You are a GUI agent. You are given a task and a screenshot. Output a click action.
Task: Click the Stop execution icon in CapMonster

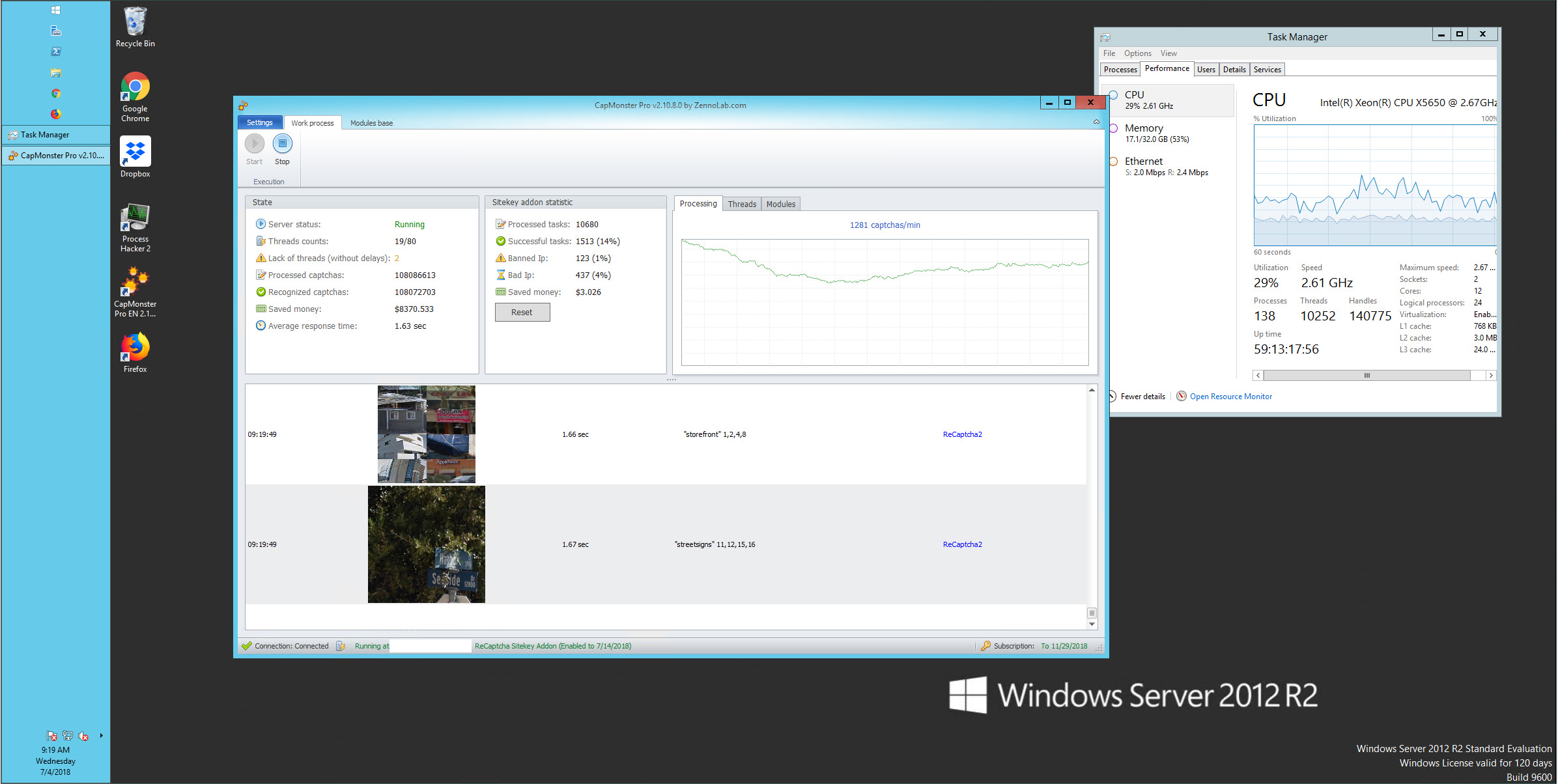282,143
